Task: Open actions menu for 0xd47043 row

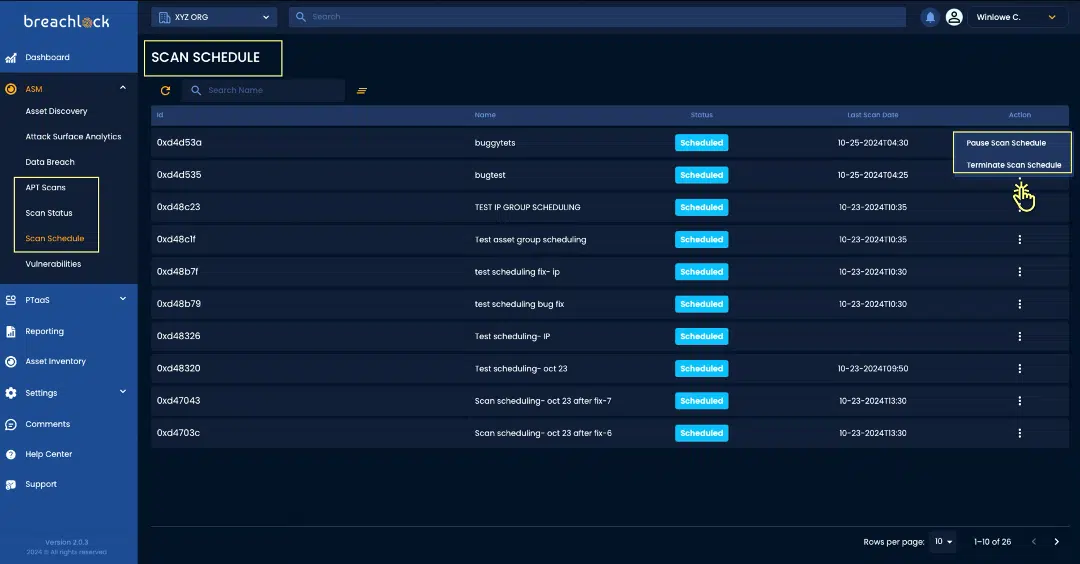Action: [1020, 401]
